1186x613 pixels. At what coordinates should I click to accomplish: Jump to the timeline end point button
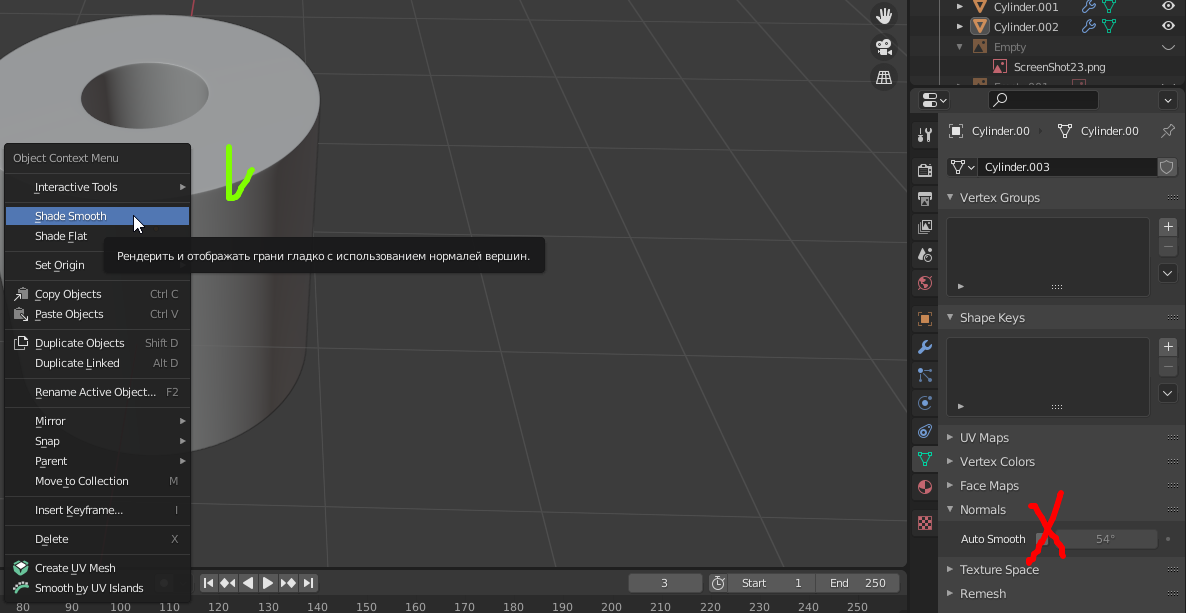click(x=308, y=583)
